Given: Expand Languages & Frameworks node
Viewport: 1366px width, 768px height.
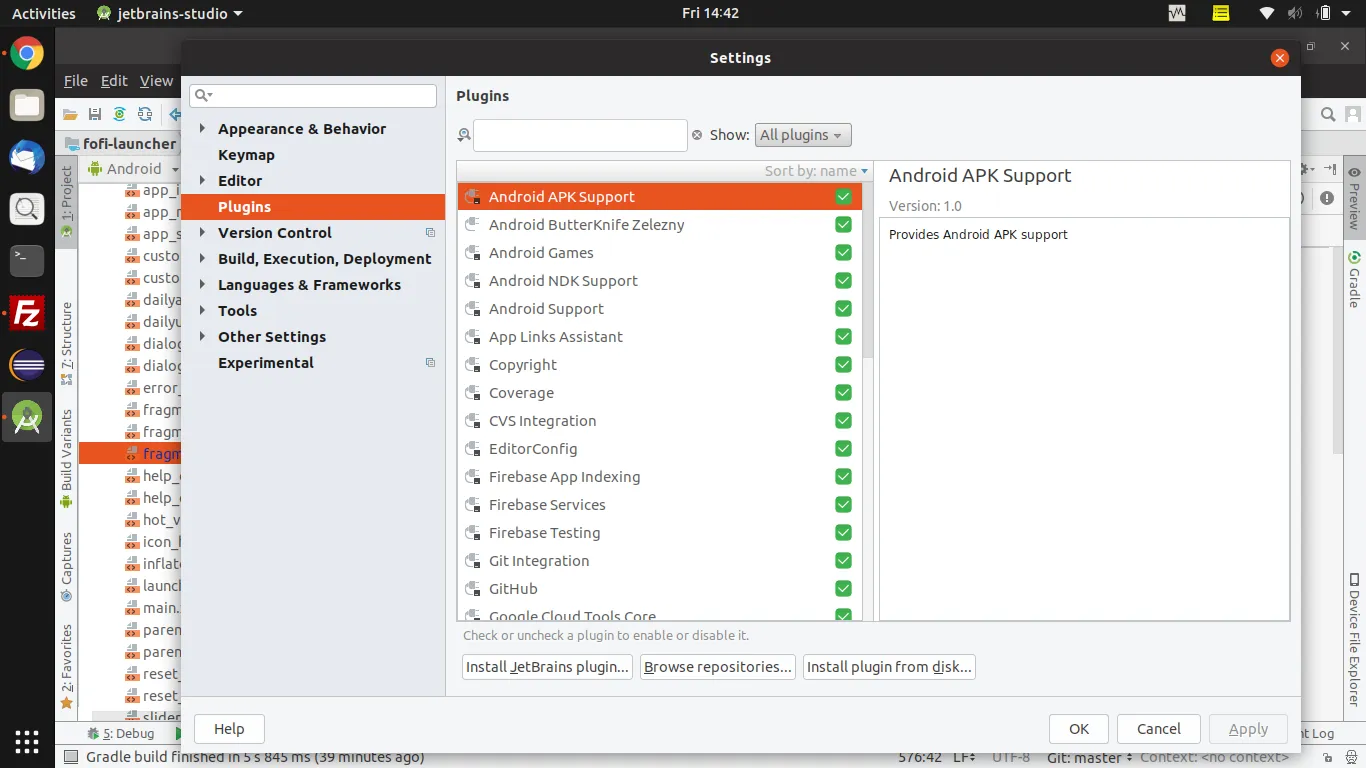Looking at the screenshot, I should (202, 285).
